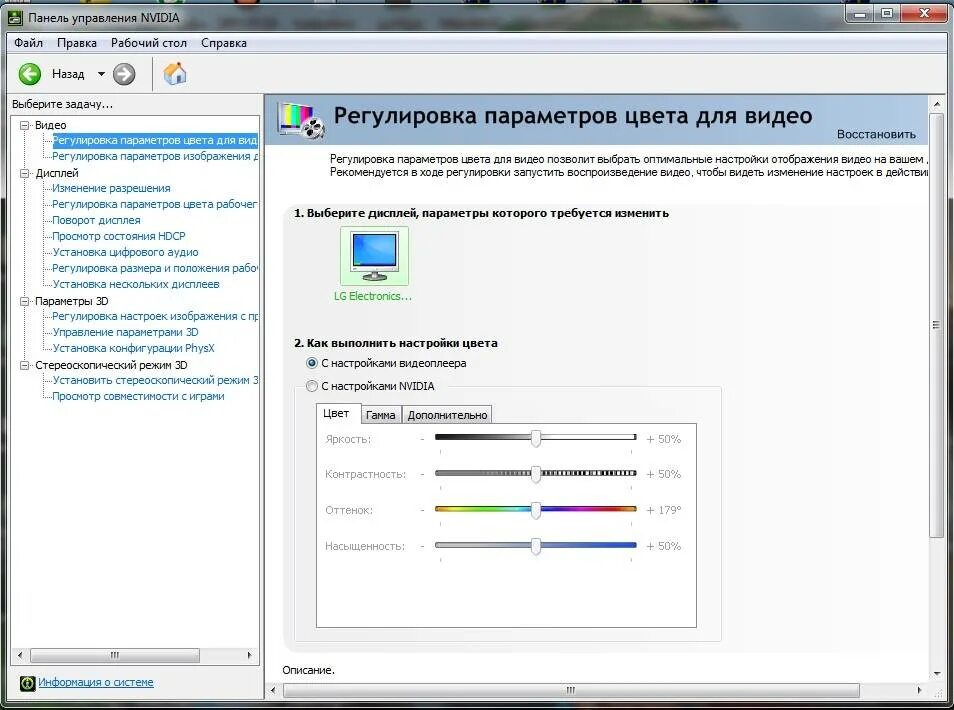The image size is (954, 710).
Task: Click main panel scroll-right arrow
Action: coord(919,691)
